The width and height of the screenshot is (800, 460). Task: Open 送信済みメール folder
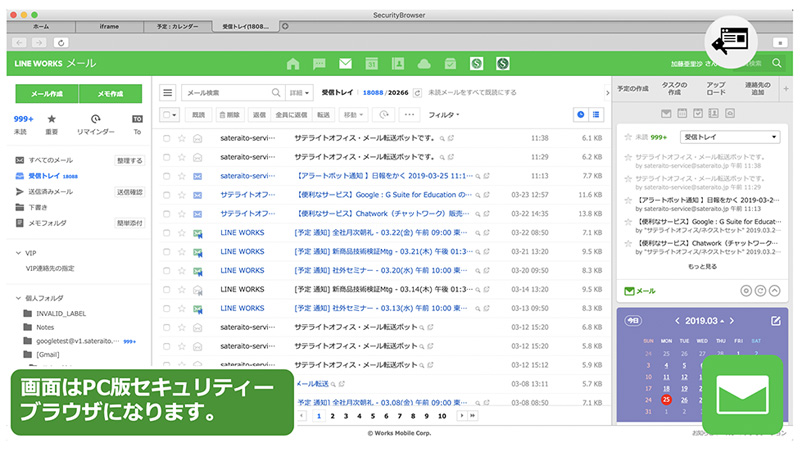(x=51, y=192)
